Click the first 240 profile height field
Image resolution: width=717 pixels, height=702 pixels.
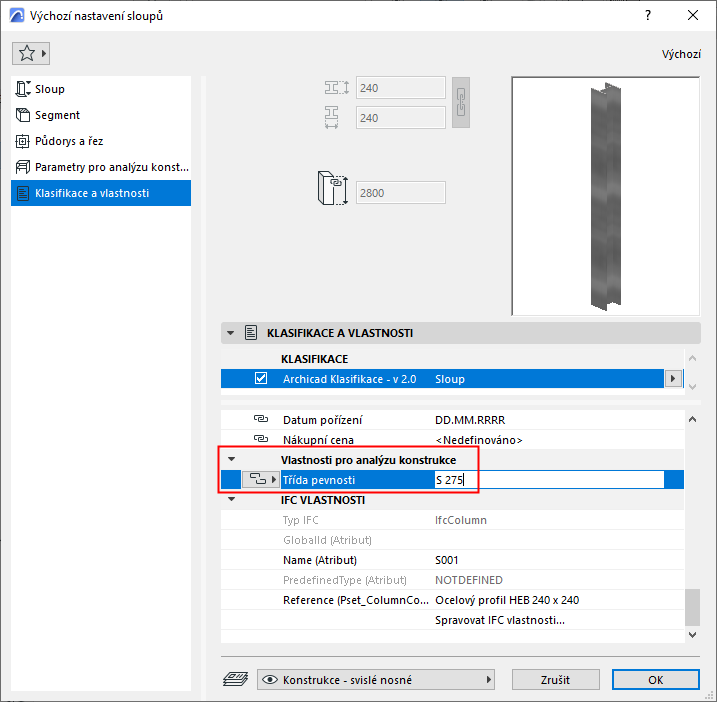(401, 88)
